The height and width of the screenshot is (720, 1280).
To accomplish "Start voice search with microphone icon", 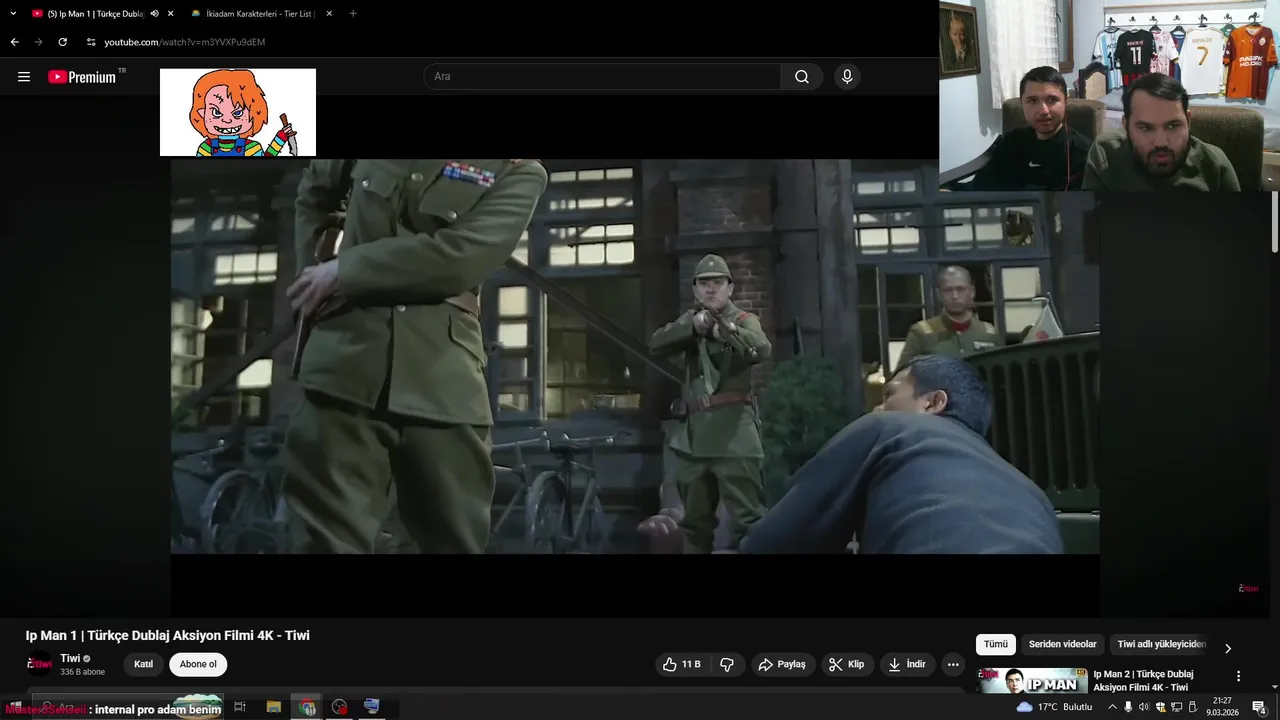I will coord(847,77).
